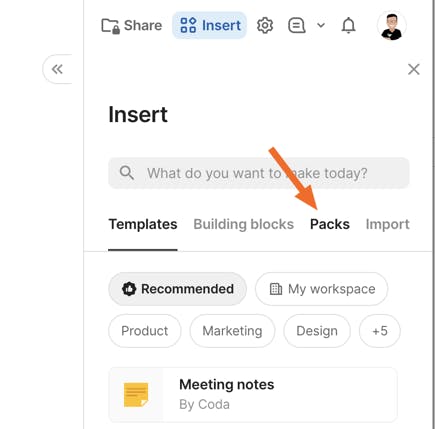Click the Share folder-lock icon
This screenshot has height=429, width=435.
pyautogui.click(x=110, y=26)
